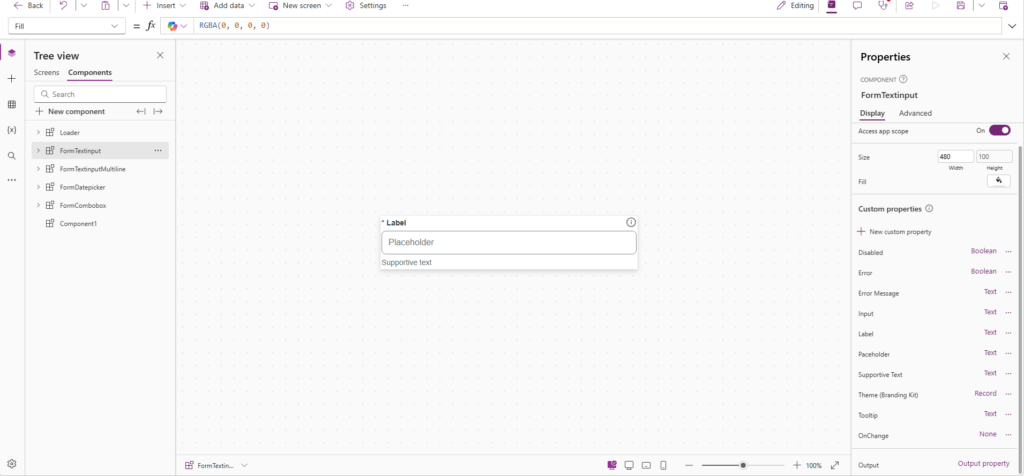Screen dimensions: 1024x476
Task: Click fit to window expand icon
Action: point(835,466)
